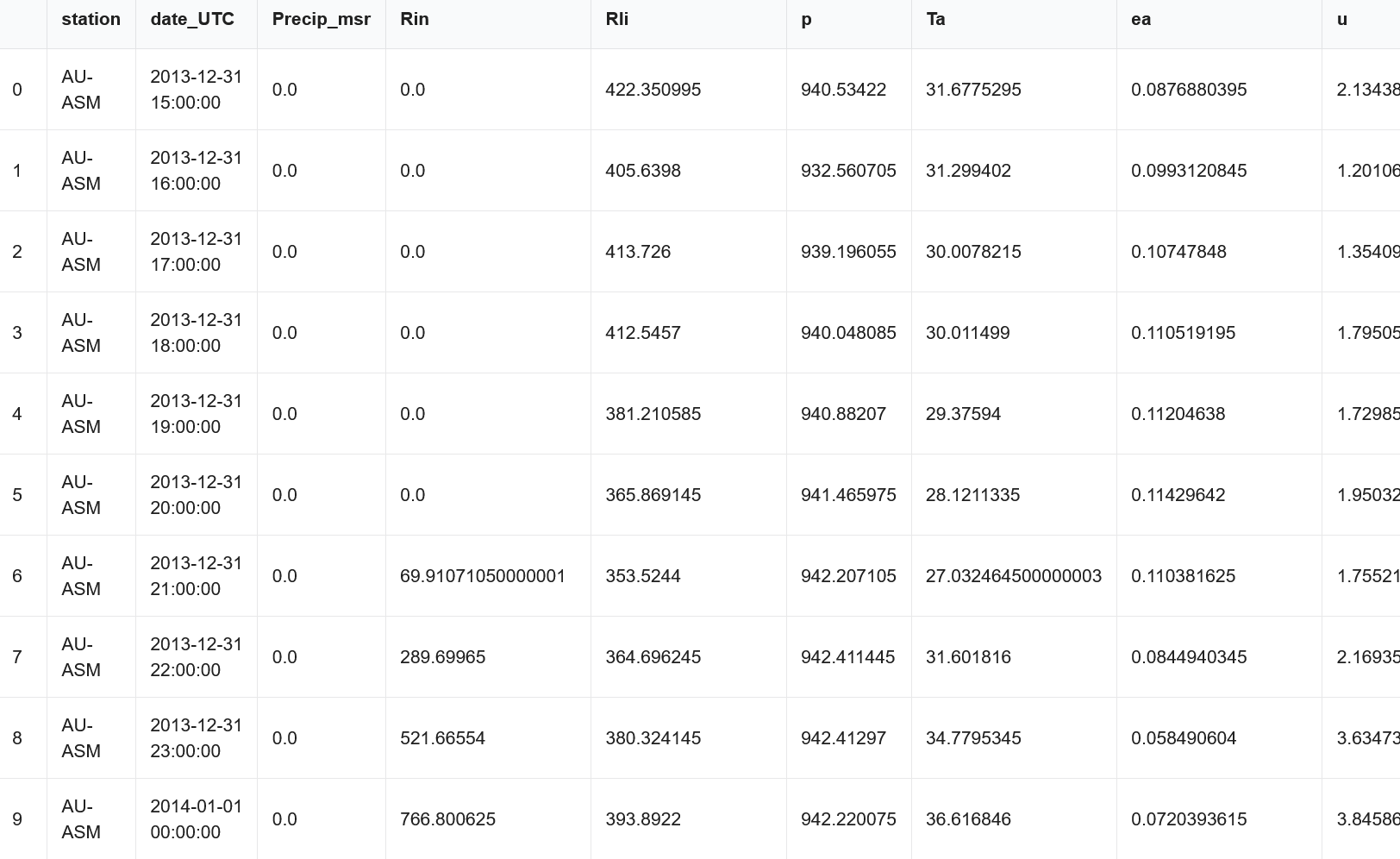The width and height of the screenshot is (1400, 859).
Task: Select the Rli value 422.350995
Action: click(x=653, y=90)
